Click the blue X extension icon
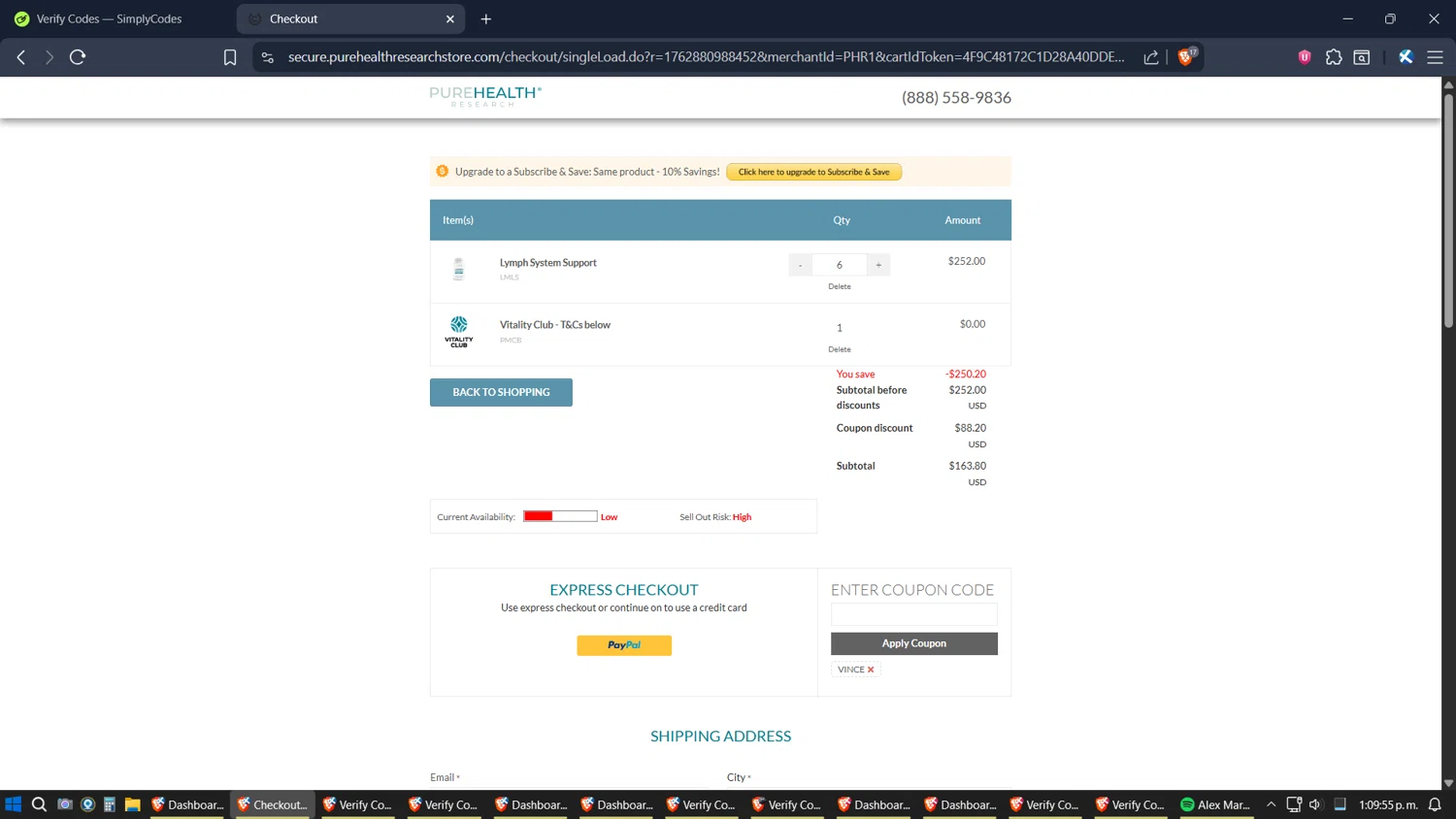 point(1406,57)
